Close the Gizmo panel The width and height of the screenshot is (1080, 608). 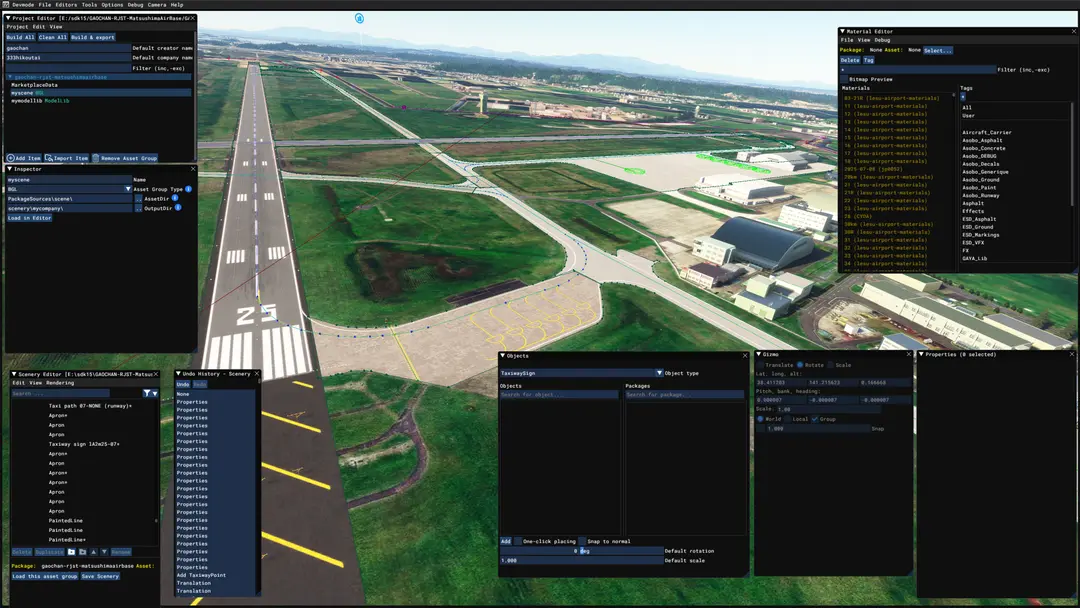point(908,354)
